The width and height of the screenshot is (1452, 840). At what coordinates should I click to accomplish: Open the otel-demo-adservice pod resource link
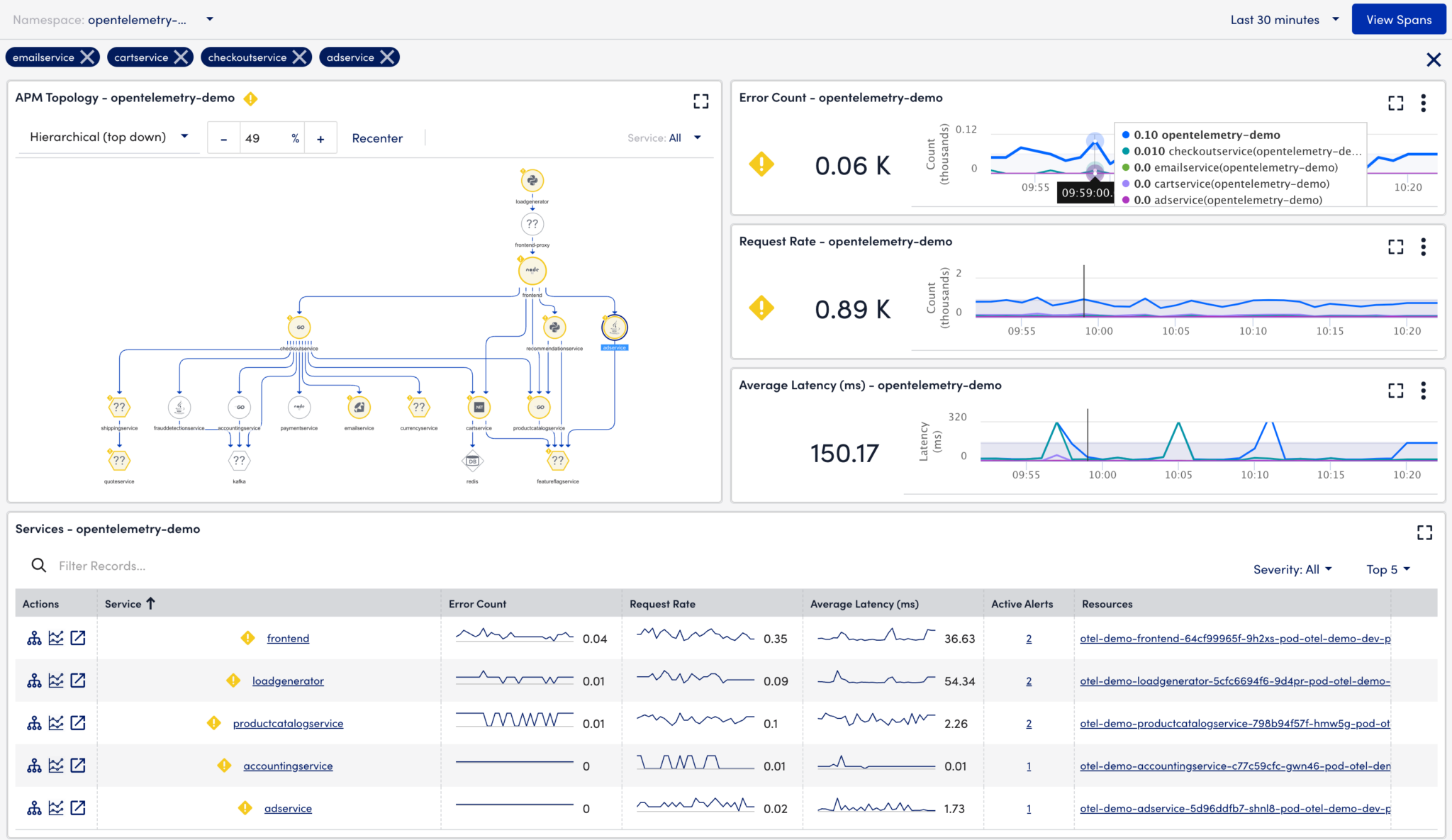click(x=1235, y=808)
